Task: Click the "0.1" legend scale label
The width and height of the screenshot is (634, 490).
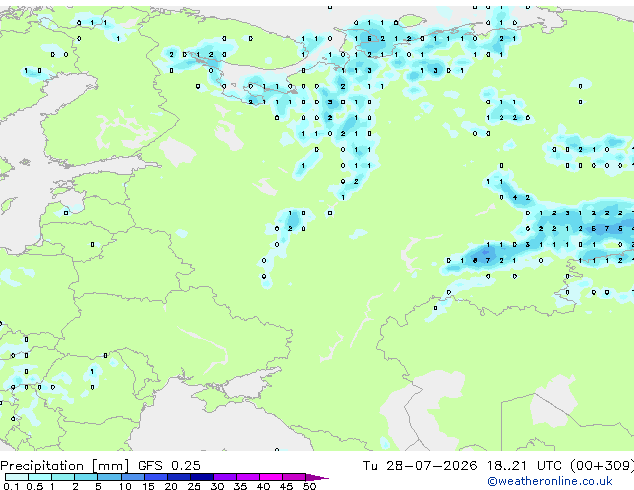Action: click(x=12, y=486)
